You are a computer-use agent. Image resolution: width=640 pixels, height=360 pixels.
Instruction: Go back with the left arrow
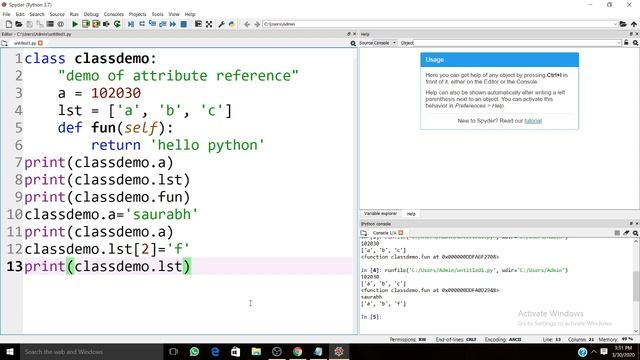tap(247, 24)
